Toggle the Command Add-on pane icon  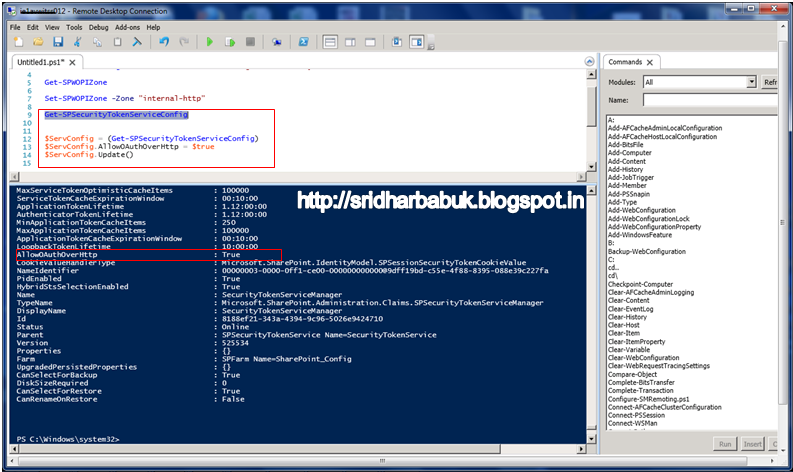click(x=417, y=42)
